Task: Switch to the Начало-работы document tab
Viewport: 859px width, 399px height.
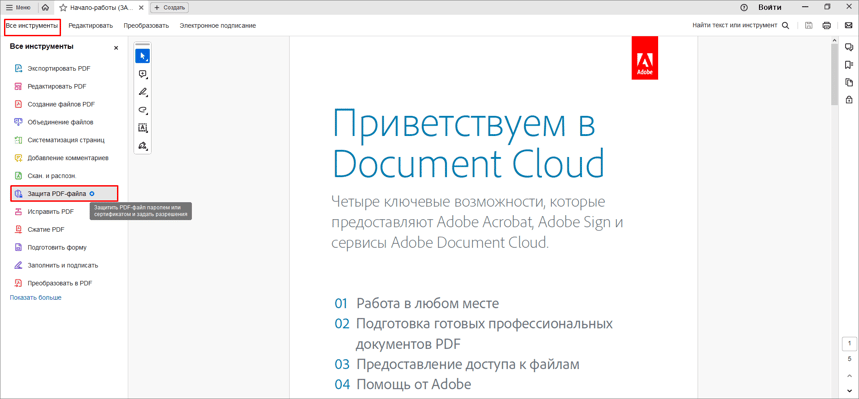Action: pos(101,8)
